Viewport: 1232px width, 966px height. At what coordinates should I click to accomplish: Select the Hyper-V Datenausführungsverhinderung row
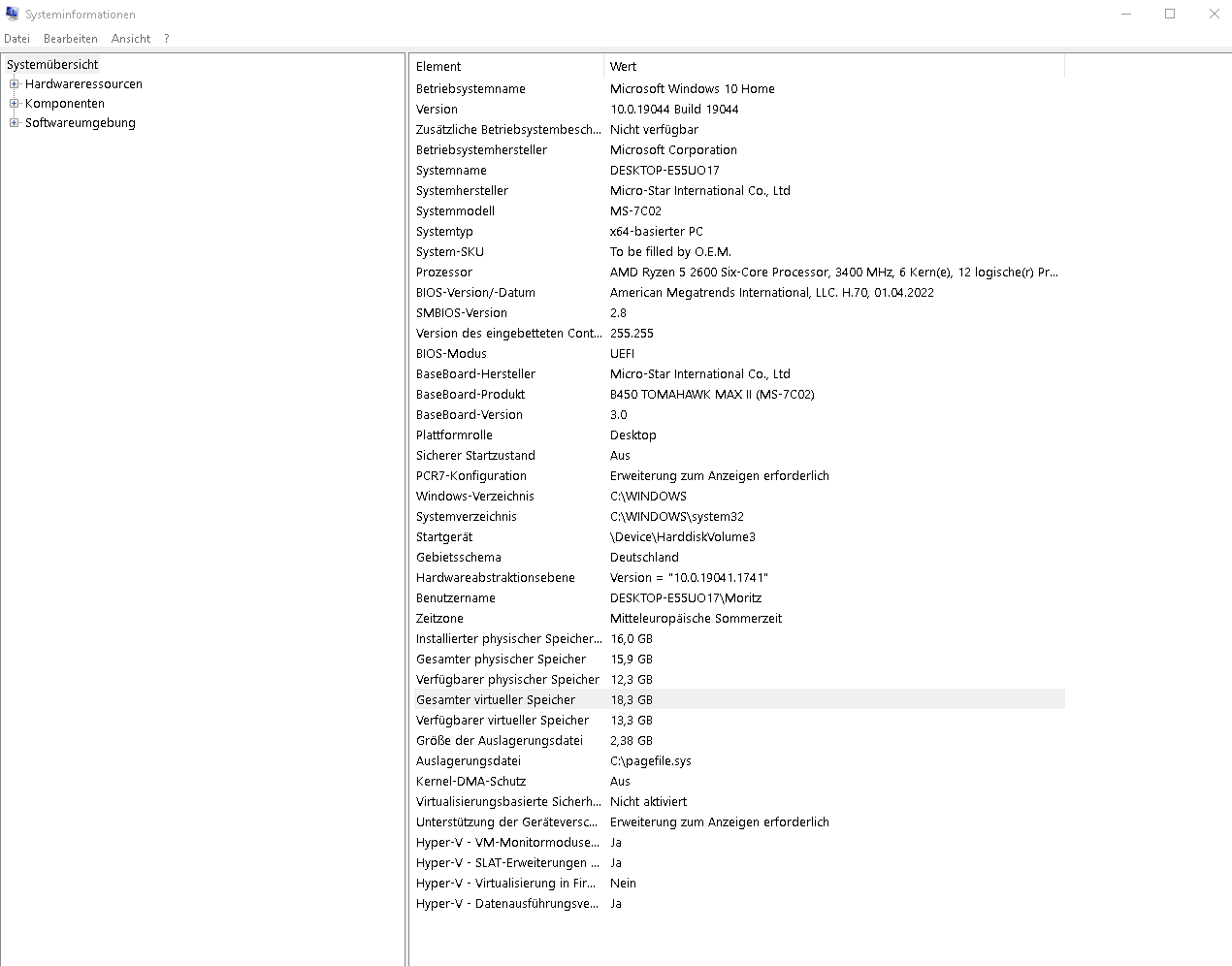[x=737, y=904]
